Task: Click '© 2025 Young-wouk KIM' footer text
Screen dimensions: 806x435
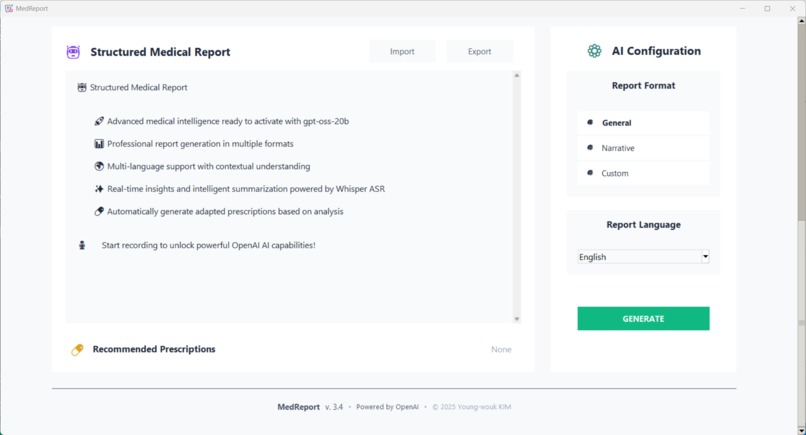Action: coord(472,407)
